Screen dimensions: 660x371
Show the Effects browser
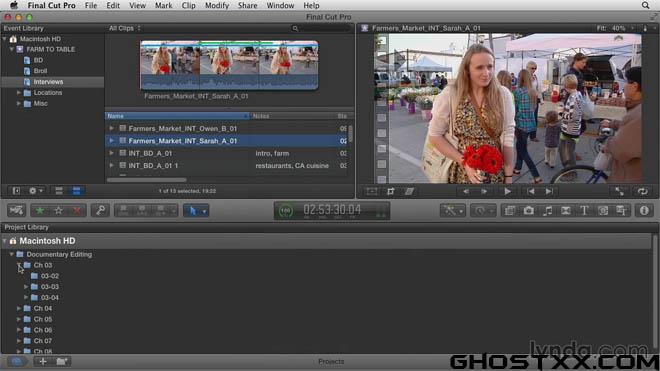(510, 210)
